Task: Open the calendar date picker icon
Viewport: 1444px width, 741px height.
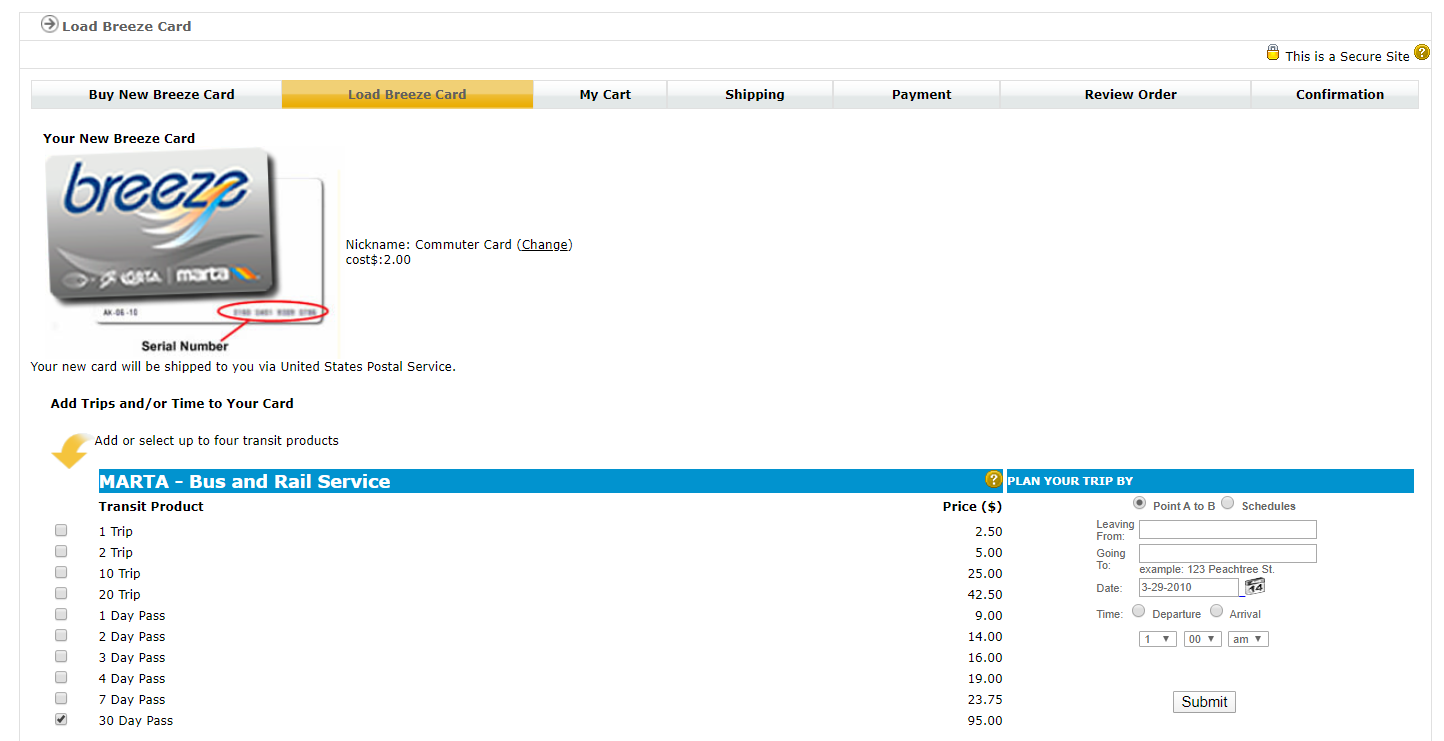Action: 1255,586
